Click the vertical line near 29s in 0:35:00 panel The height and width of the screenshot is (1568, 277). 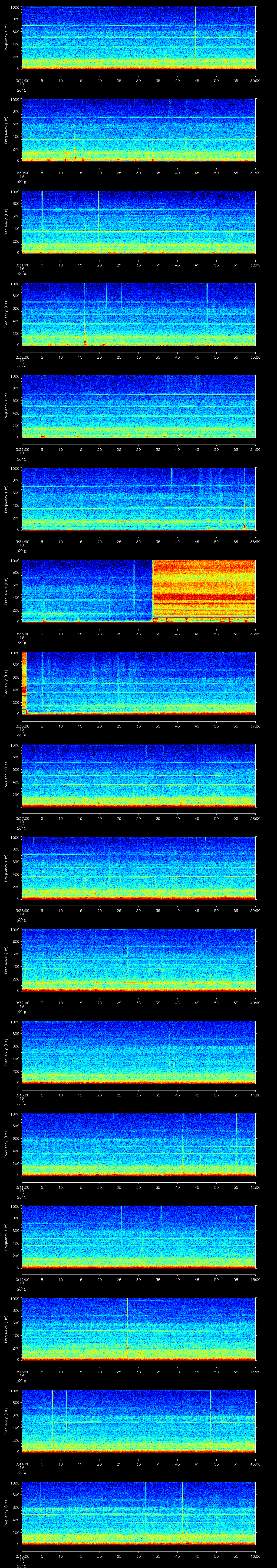[x=134, y=587]
